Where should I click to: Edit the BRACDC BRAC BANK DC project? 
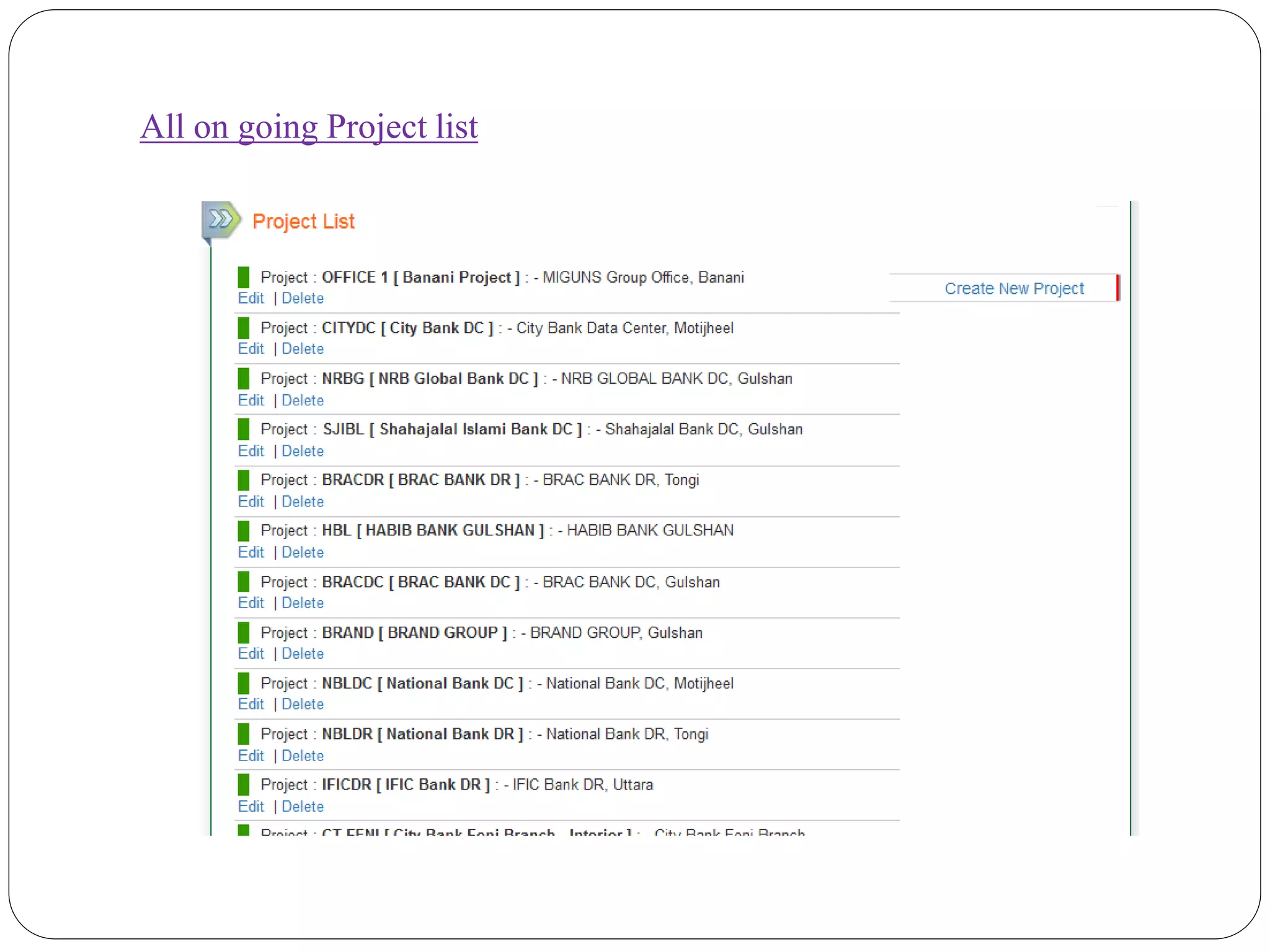click(x=251, y=602)
